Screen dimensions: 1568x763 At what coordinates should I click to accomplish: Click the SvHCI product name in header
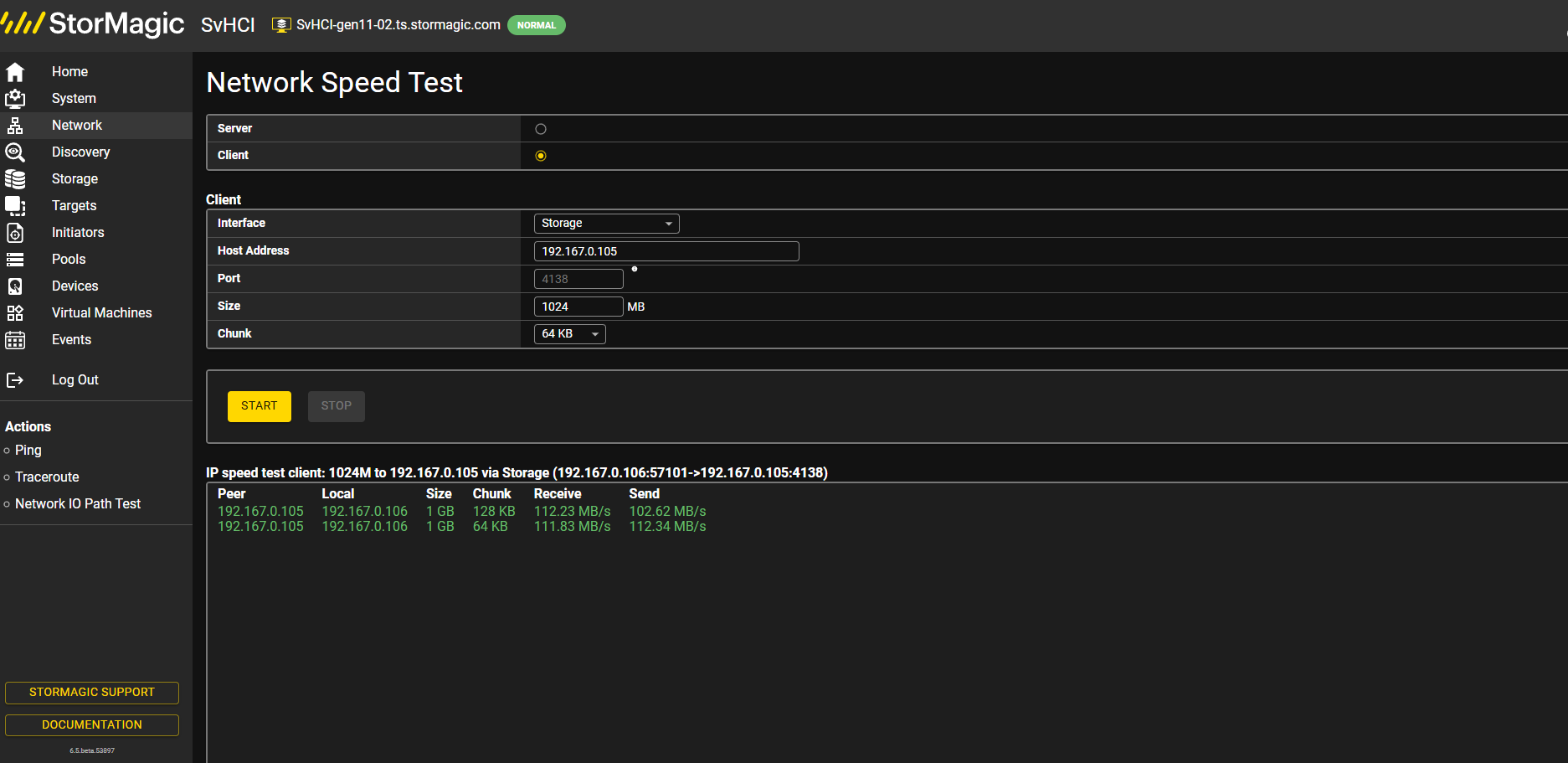228,25
